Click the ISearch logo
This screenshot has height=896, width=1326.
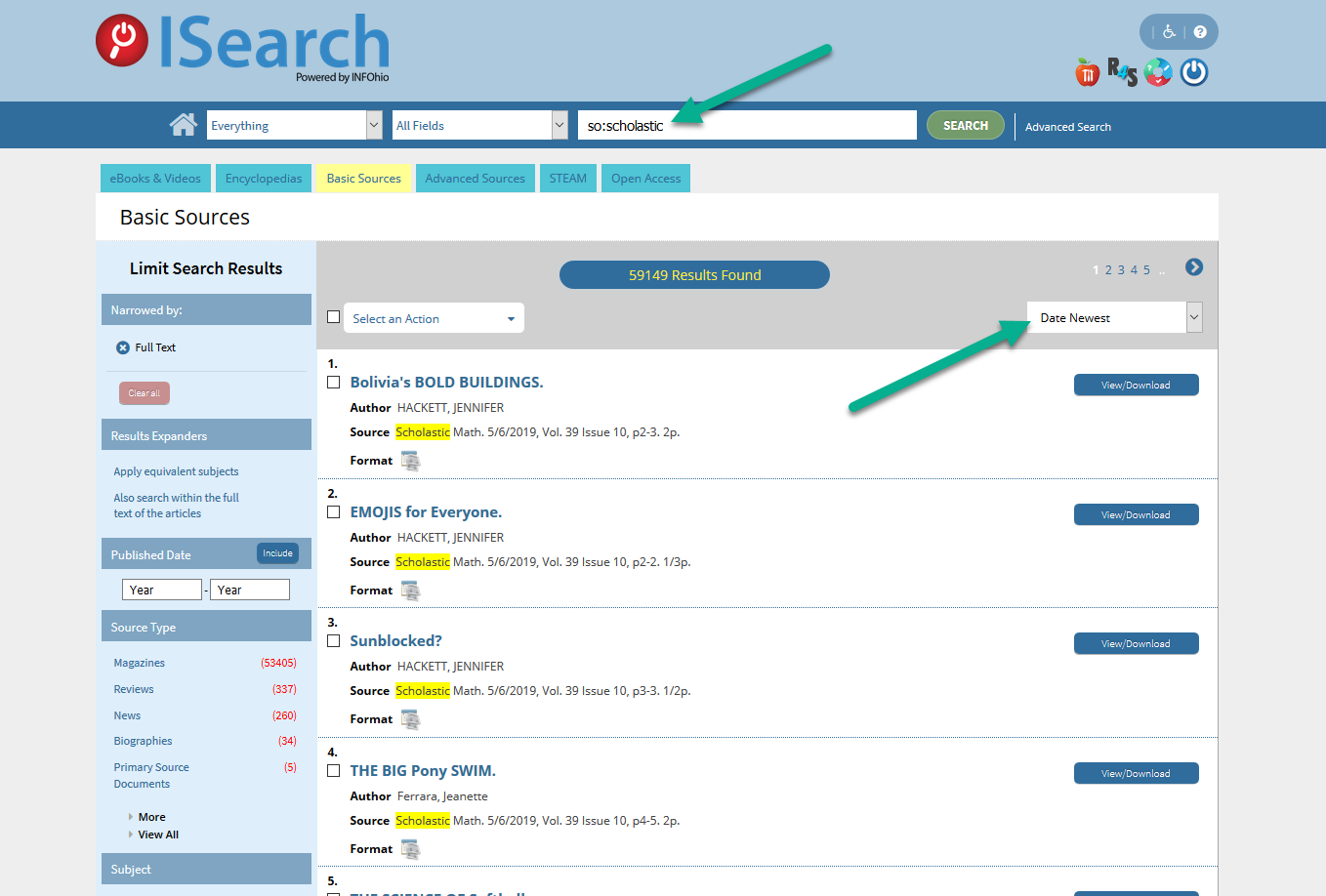(x=242, y=47)
